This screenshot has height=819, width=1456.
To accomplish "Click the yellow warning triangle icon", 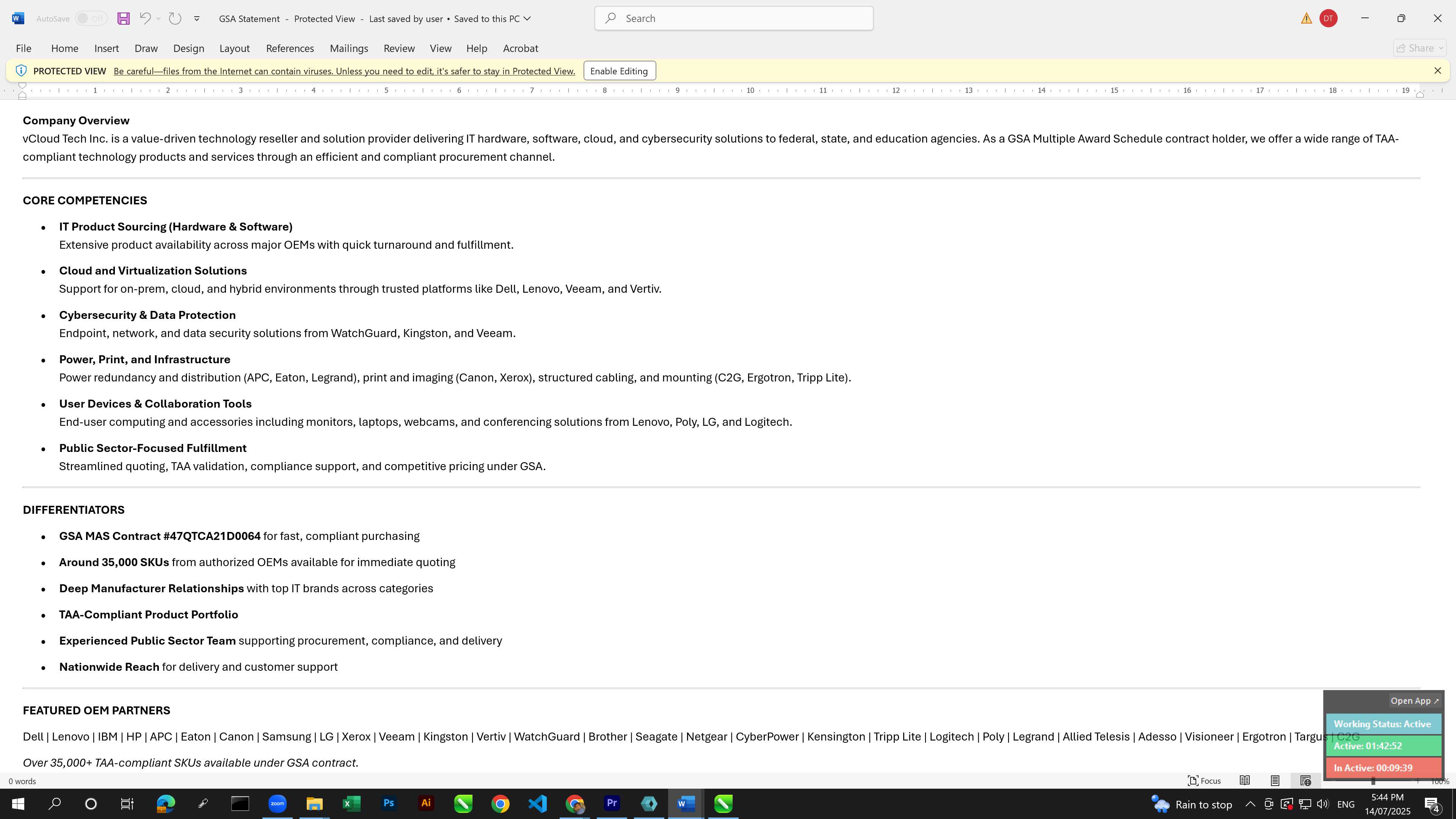I will pyautogui.click(x=1306, y=19).
